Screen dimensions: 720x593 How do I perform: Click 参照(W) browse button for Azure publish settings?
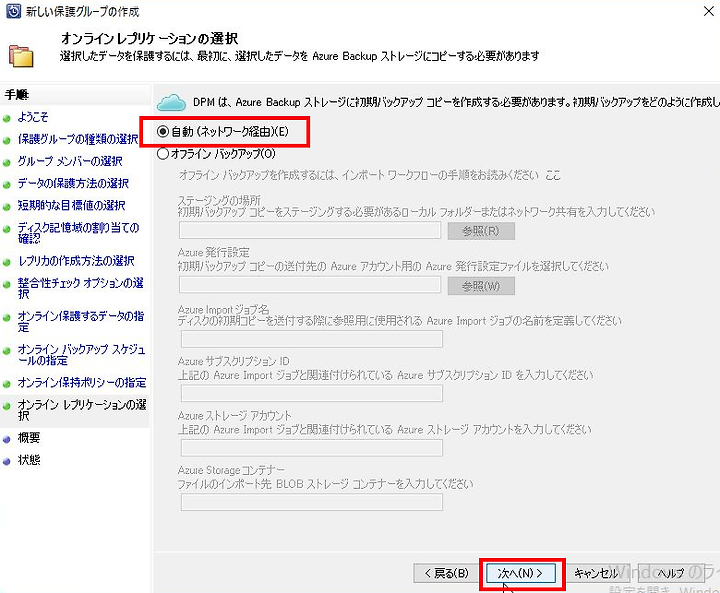point(481,286)
